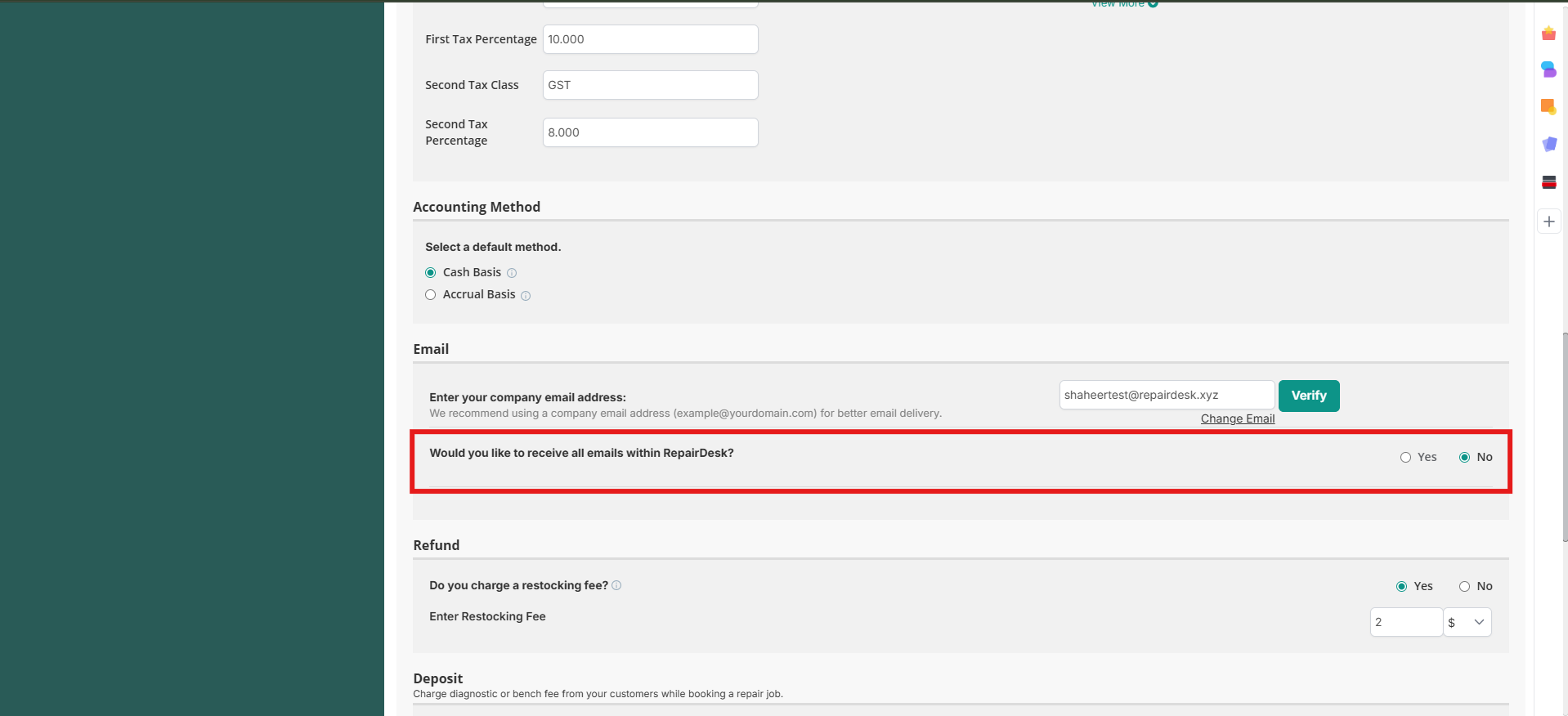Select No for receiving emails within RepairDesk
1568x716 pixels.
(1464, 458)
